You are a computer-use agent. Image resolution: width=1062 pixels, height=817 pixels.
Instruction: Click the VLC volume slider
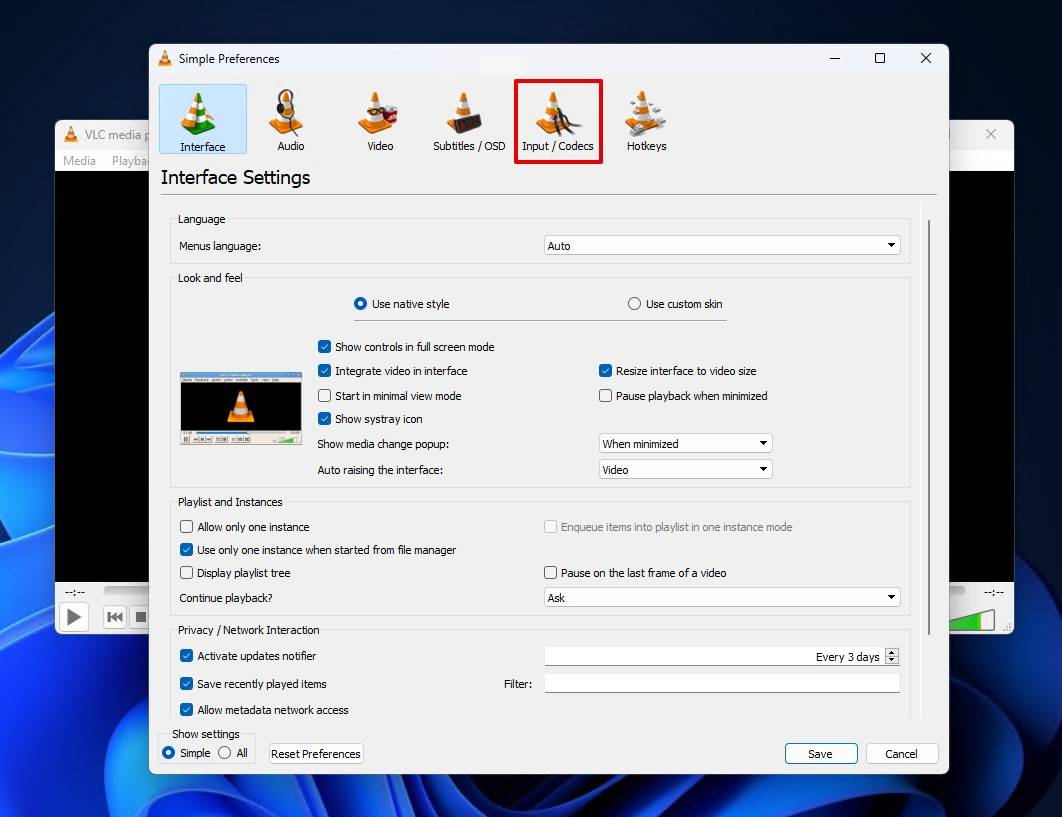pyautogui.click(x=972, y=620)
